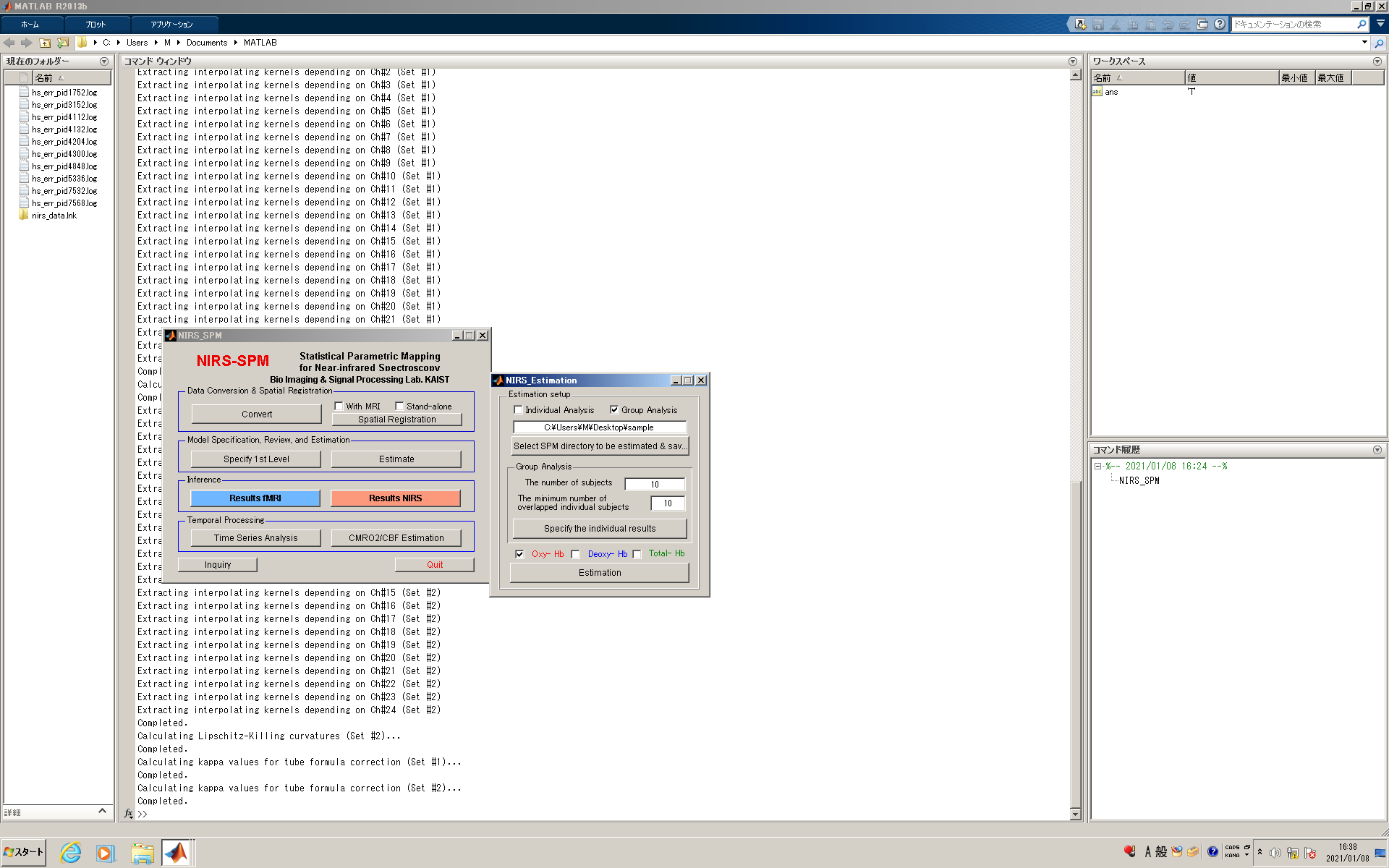1389x868 pixels.
Task: Open the アプリケーション tab
Action: [x=171, y=24]
